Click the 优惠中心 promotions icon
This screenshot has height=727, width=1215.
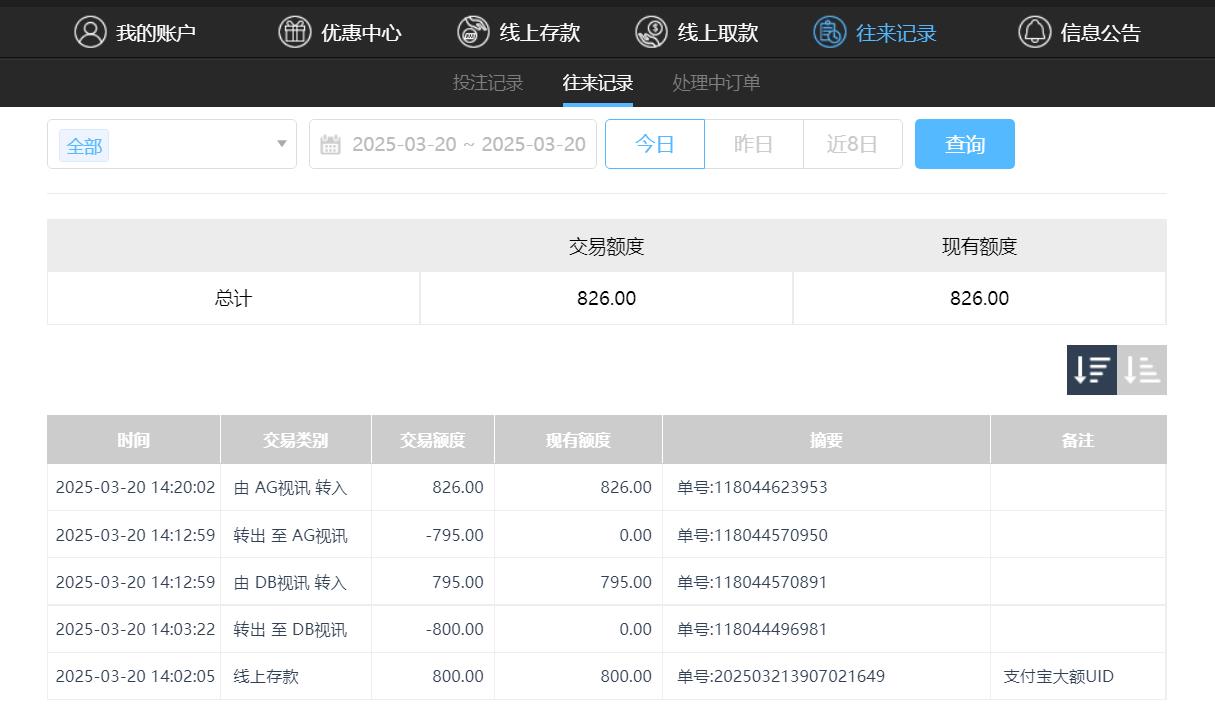pyautogui.click(x=294, y=31)
